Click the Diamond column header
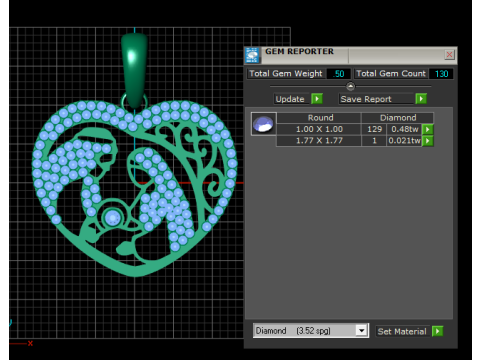The width and height of the screenshot is (480, 360). point(398,118)
